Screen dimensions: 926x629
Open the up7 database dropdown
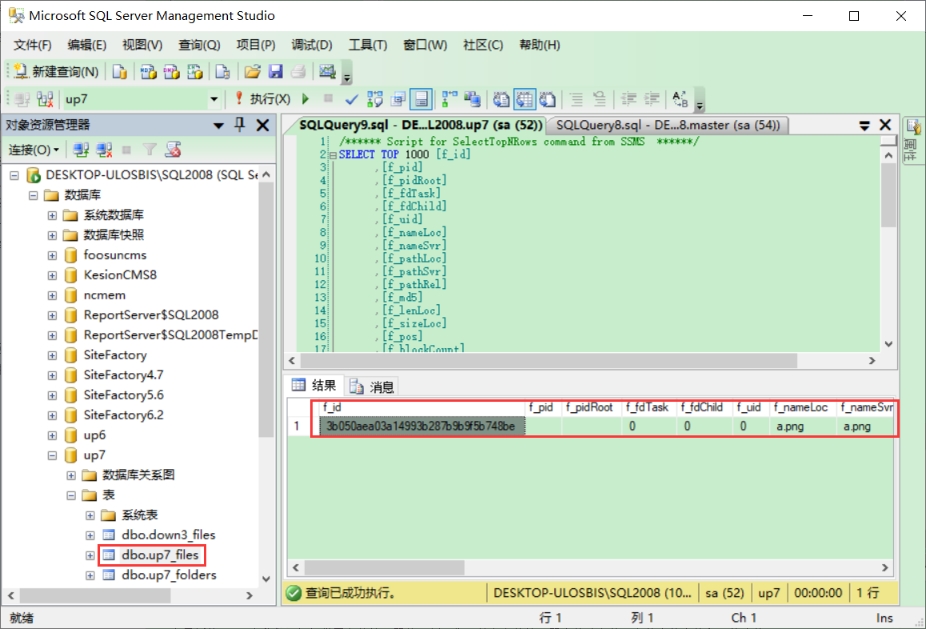[x=214, y=99]
